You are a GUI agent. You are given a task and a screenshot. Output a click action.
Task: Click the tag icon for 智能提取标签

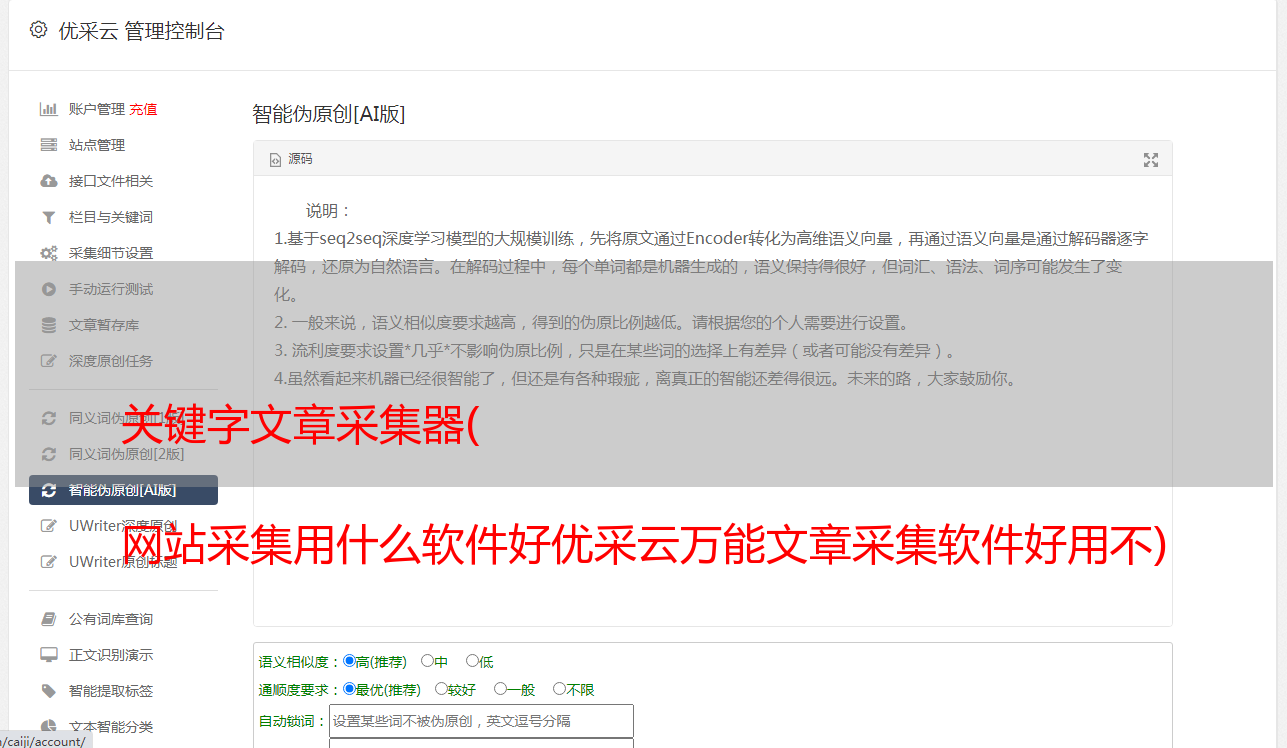(x=48, y=691)
